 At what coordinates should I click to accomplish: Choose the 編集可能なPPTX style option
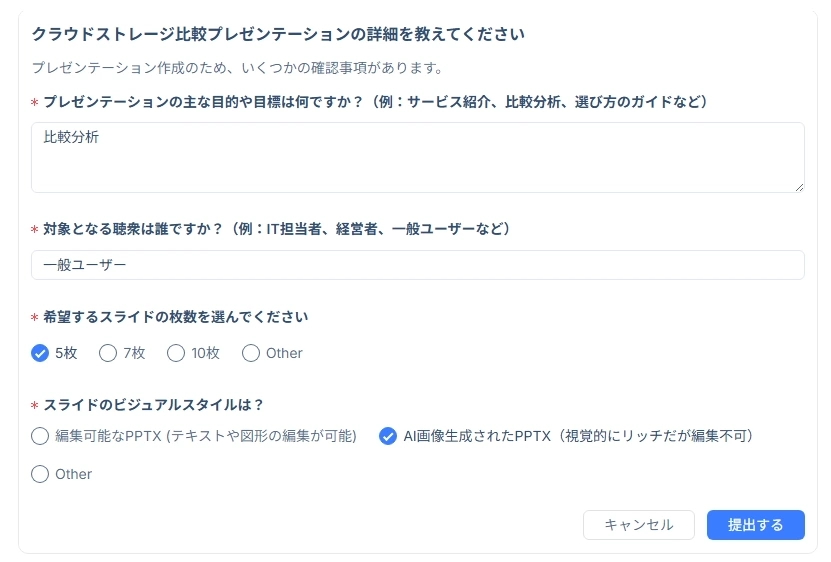(x=40, y=436)
